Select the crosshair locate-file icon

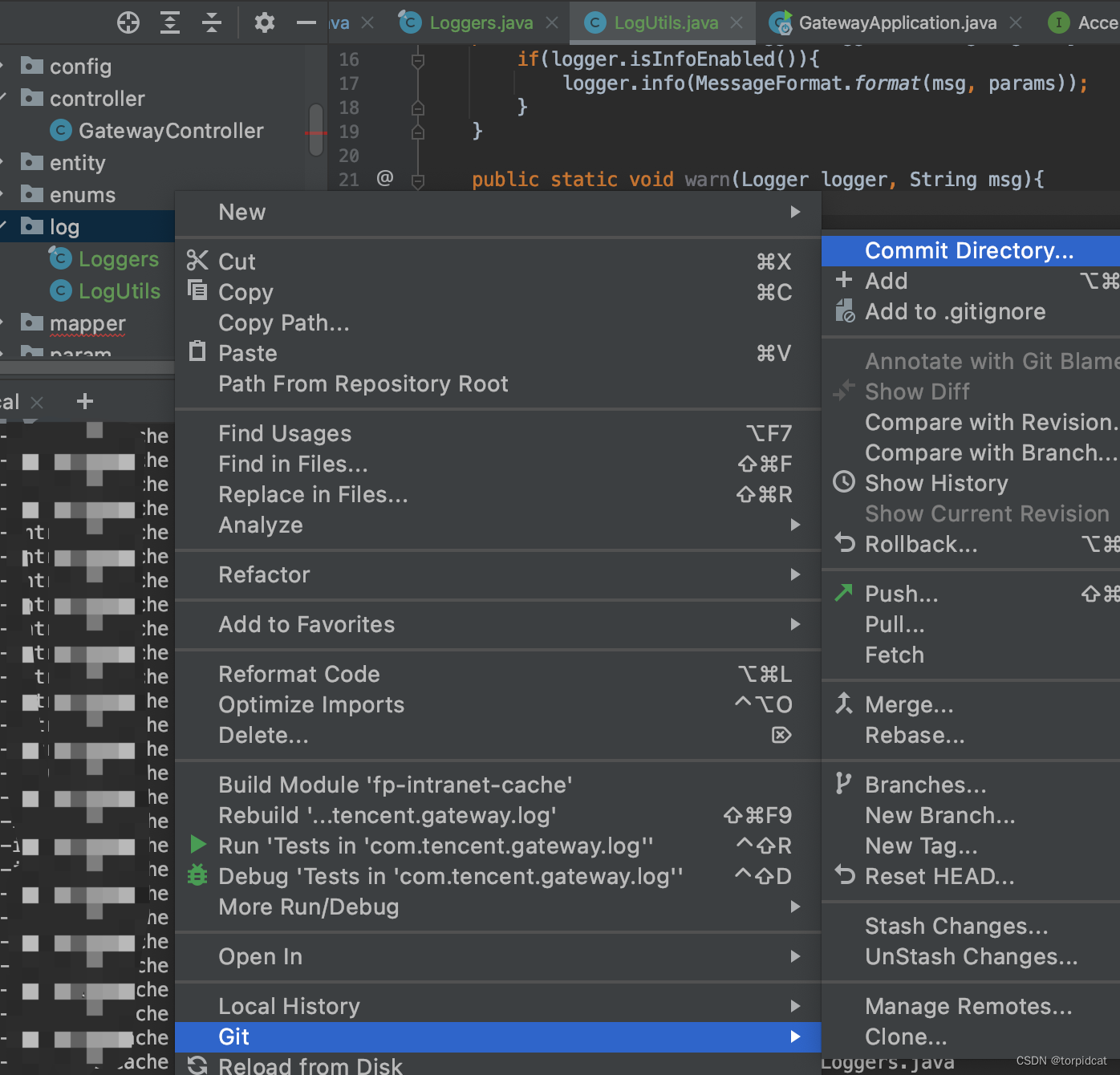click(128, 22)
